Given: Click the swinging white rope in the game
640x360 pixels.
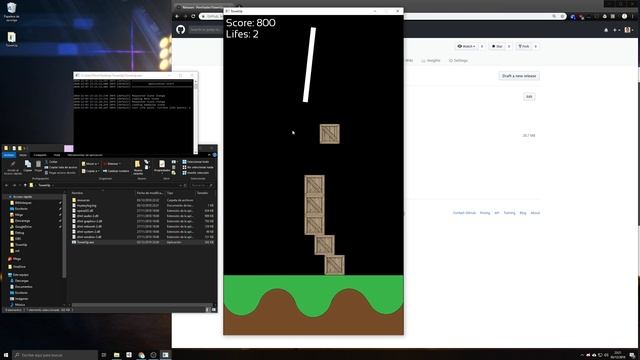Looking at the screenshot, I should click(x=309, y=64).
